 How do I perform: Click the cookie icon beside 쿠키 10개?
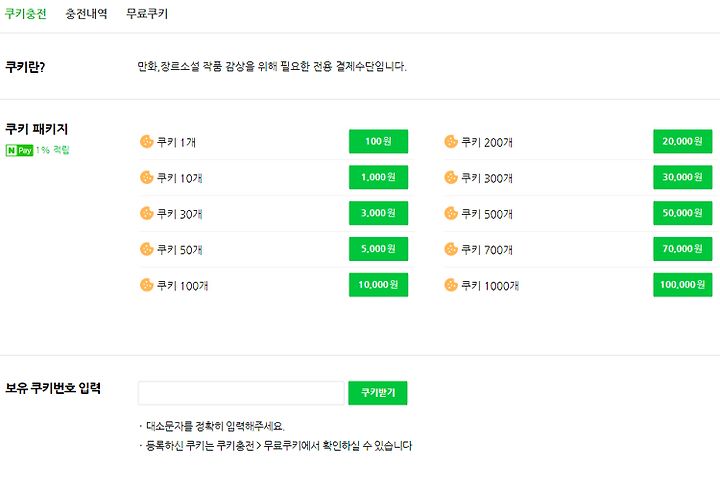[146, 177]
